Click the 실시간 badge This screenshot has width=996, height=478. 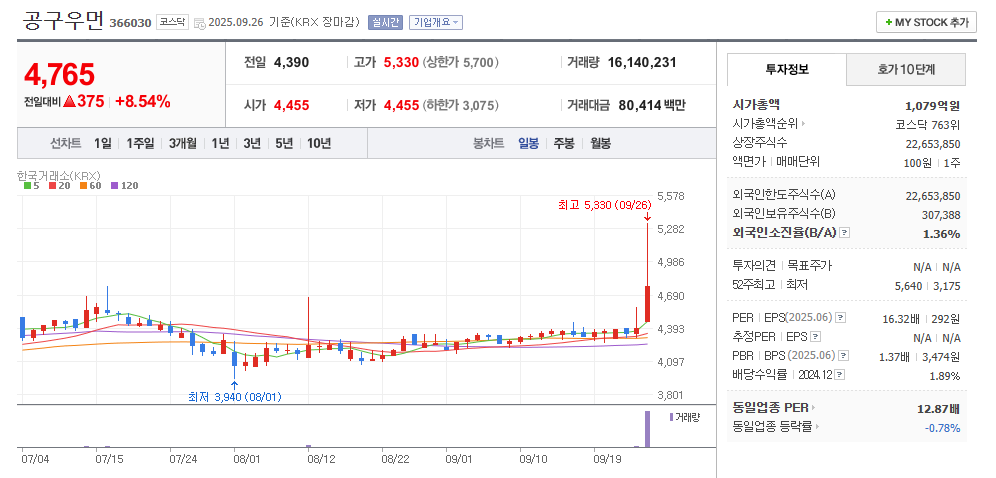click(x=386, y=22)
